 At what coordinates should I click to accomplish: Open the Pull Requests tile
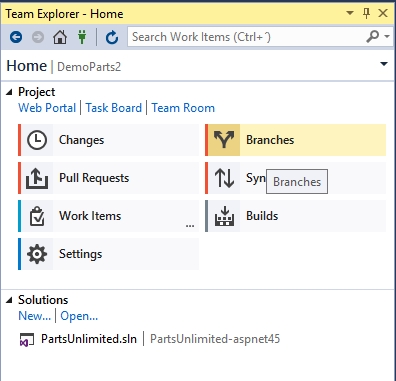click(109, 178)
